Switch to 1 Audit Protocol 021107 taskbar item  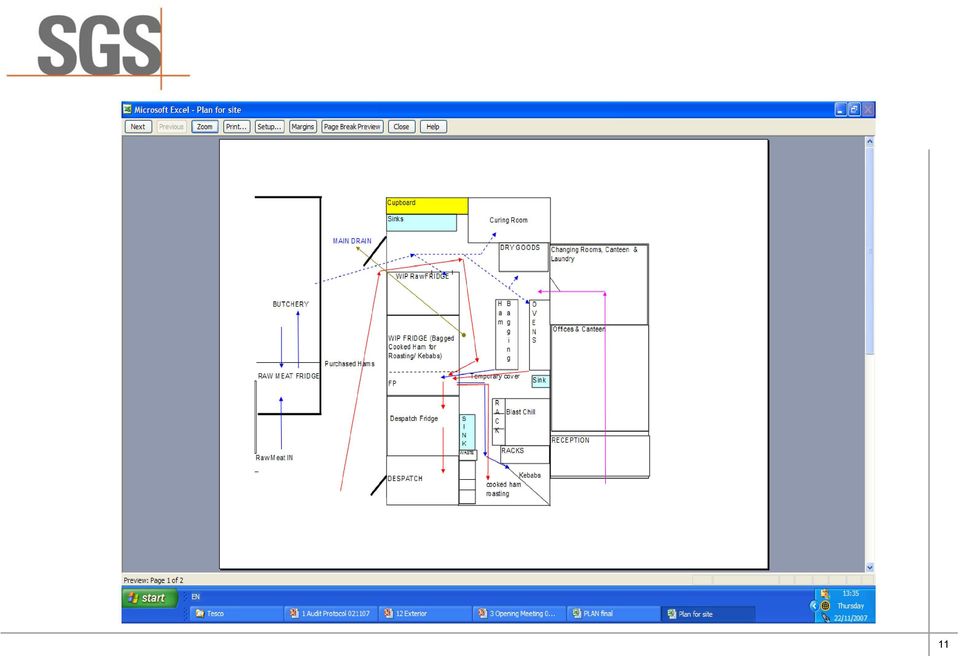pos(331,613)
